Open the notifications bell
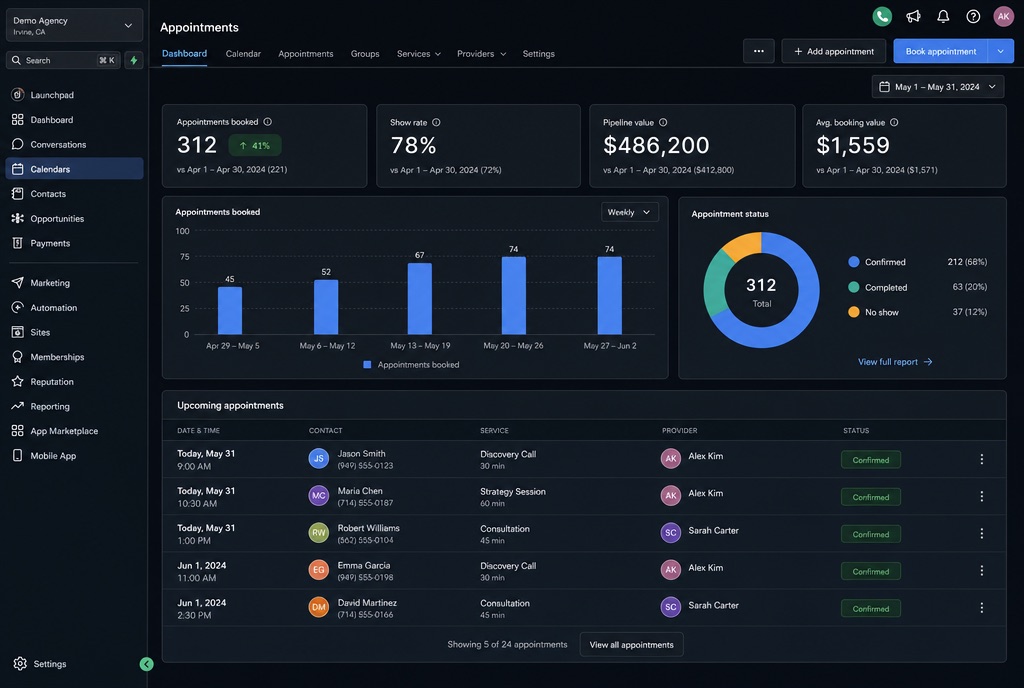This screenshot has height=688, width=1024. 943,16
